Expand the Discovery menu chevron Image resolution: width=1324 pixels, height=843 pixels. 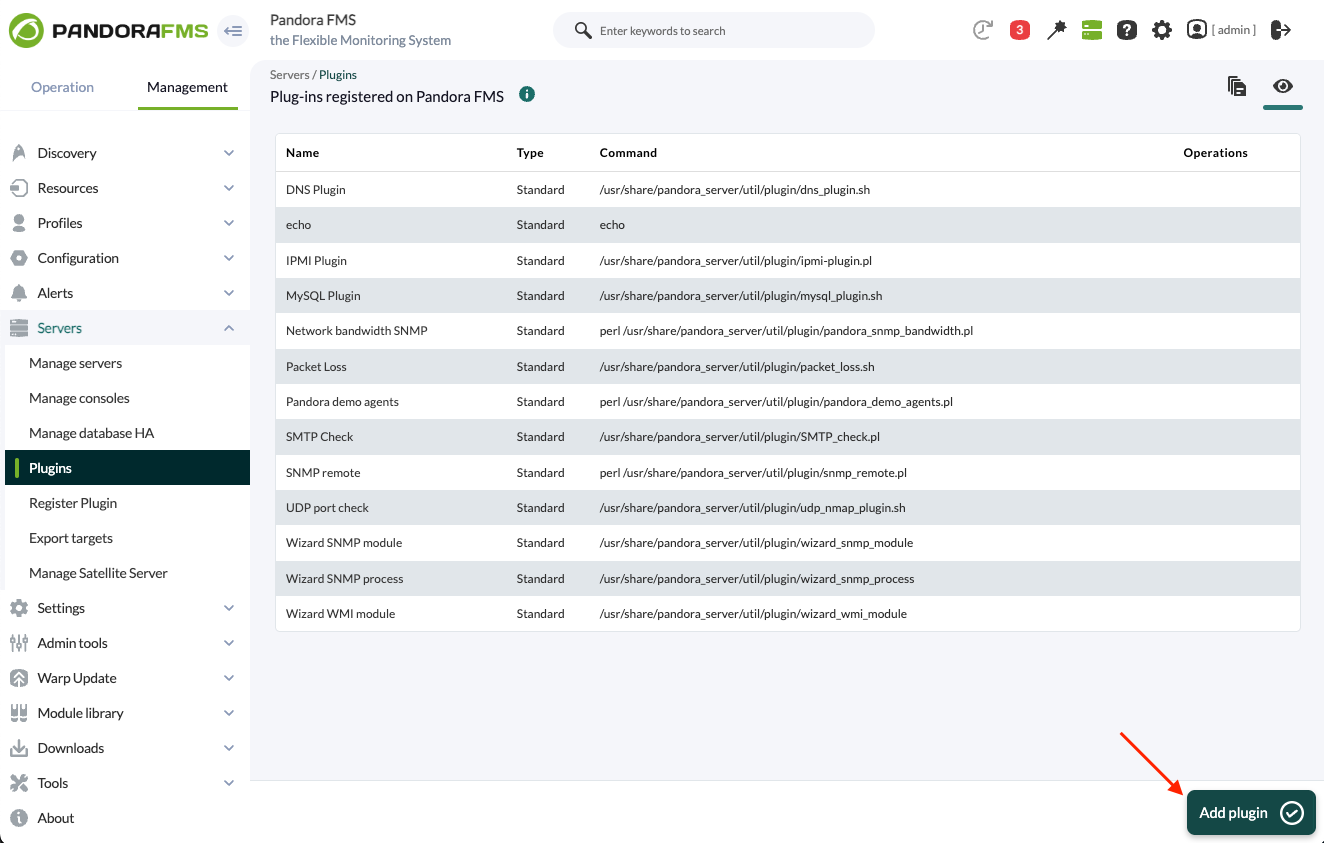[229, 153]
